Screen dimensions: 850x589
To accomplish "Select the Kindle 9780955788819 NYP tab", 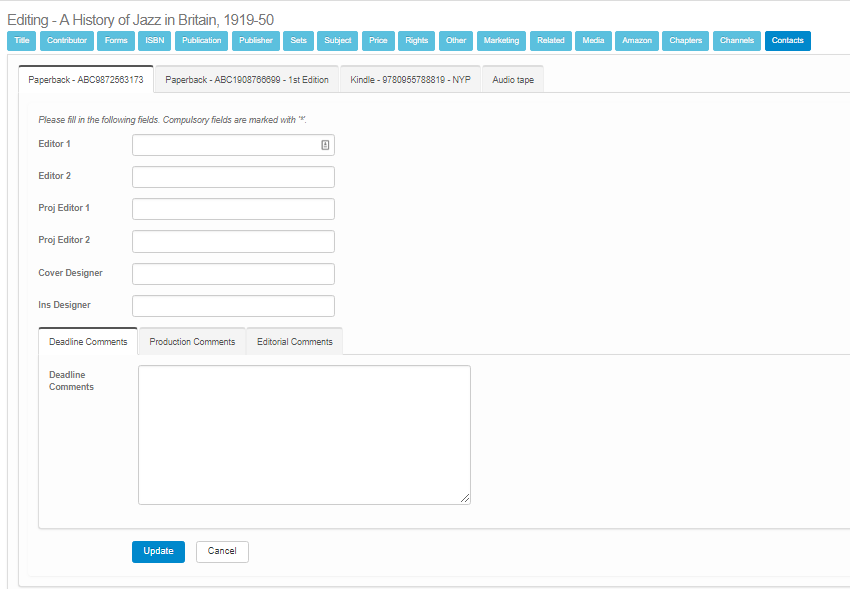I will coord(410,80).
